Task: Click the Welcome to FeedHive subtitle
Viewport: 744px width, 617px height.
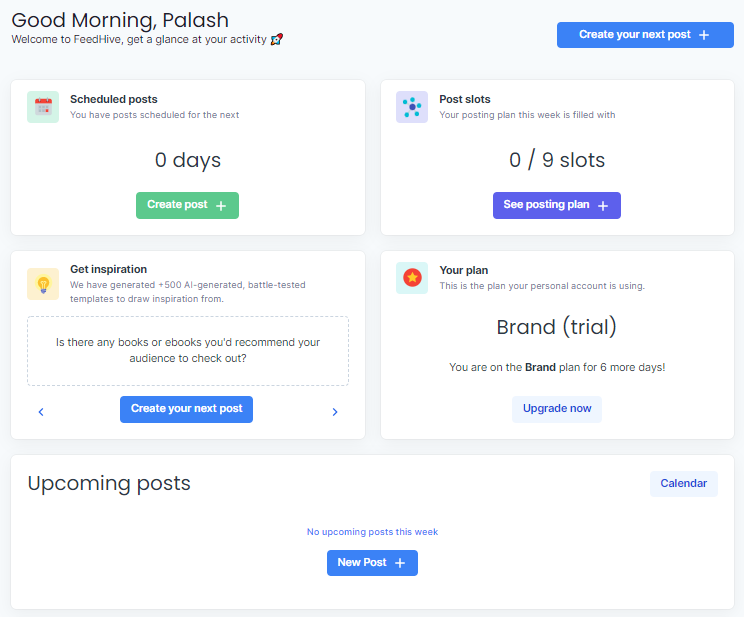Action: [139, 39]
